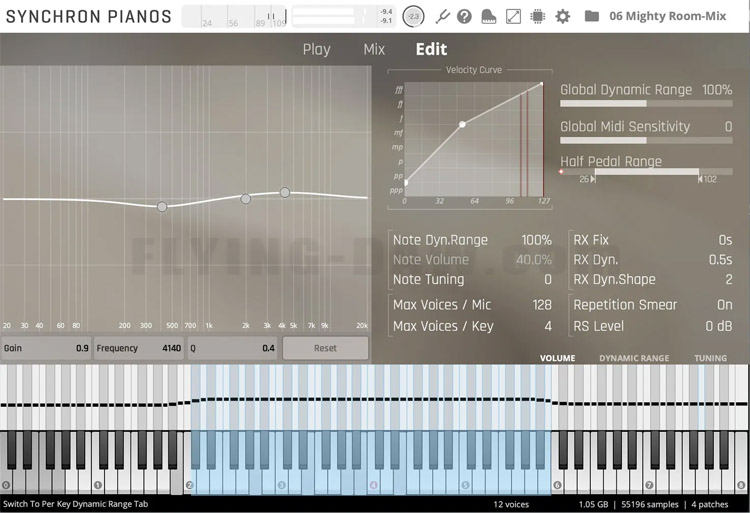Open the help question mark icon
Viewport: 750px width, 513px height.
pos(464,17)
